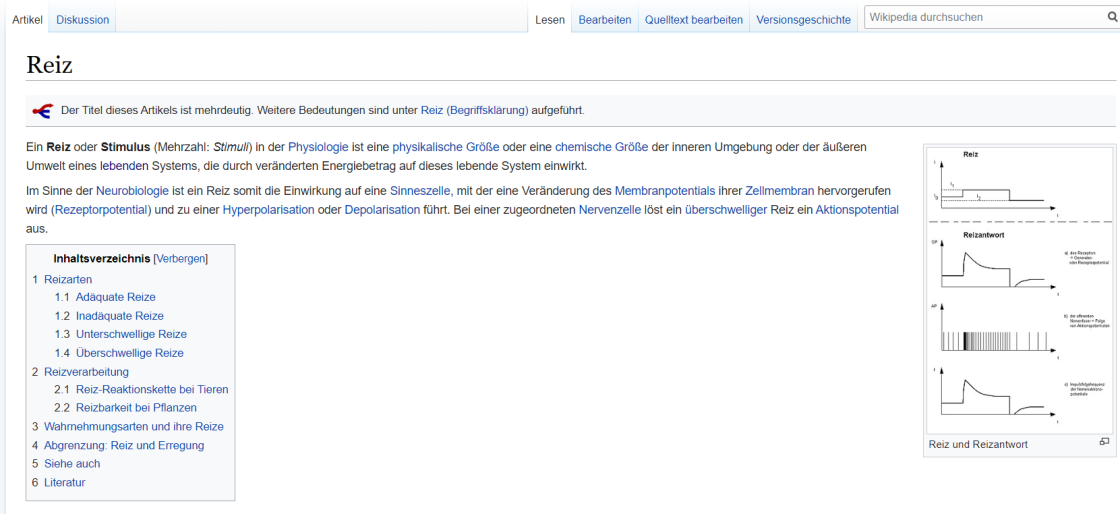Jump to section 6 Literatur
This screenshot has height=514, width=1120.
coord(64,483)
